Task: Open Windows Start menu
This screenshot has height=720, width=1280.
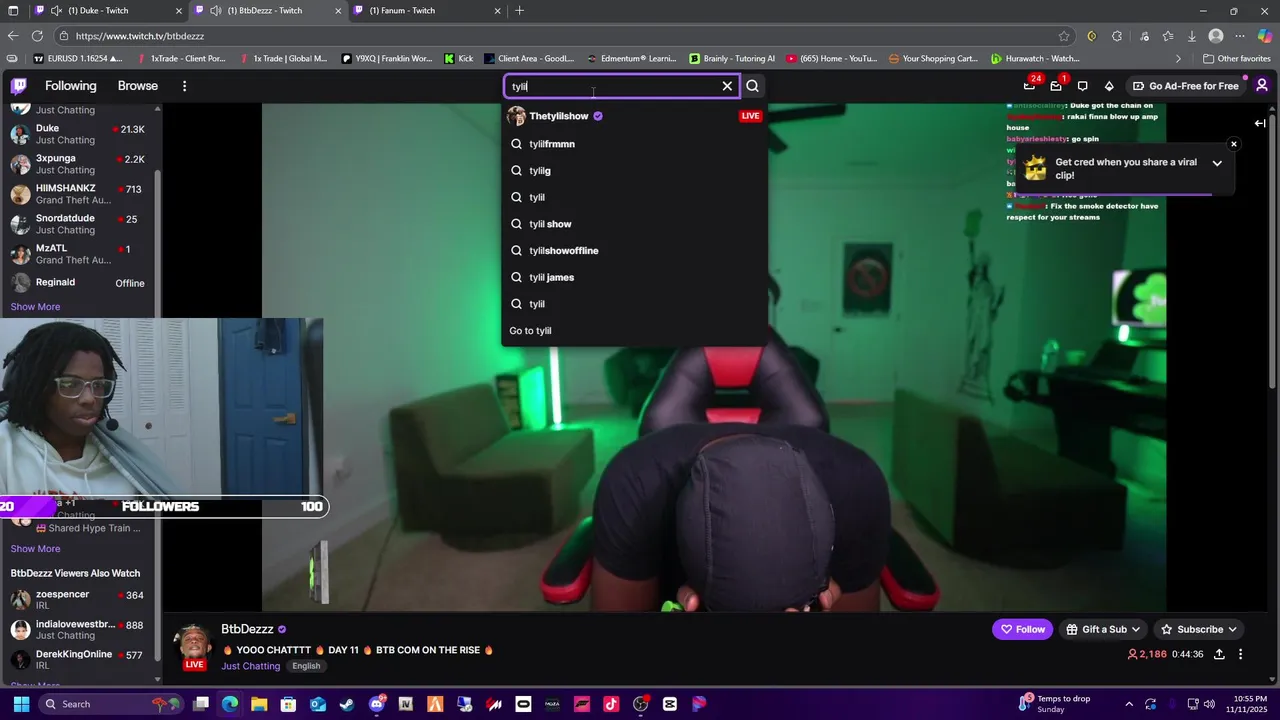Action: 21,704
